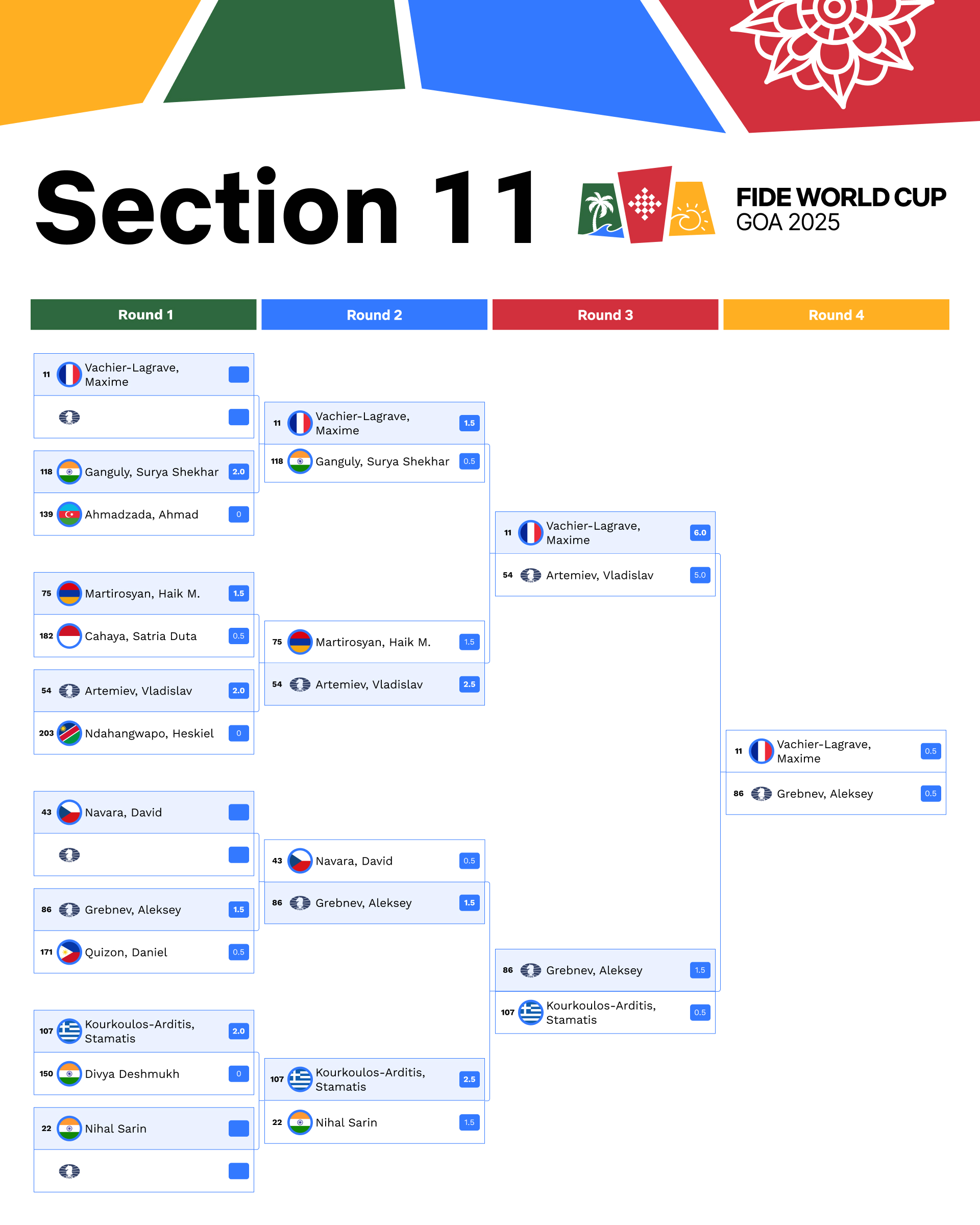Open Grebnev, Aleksey entry in Round 4

click(836, 794)
